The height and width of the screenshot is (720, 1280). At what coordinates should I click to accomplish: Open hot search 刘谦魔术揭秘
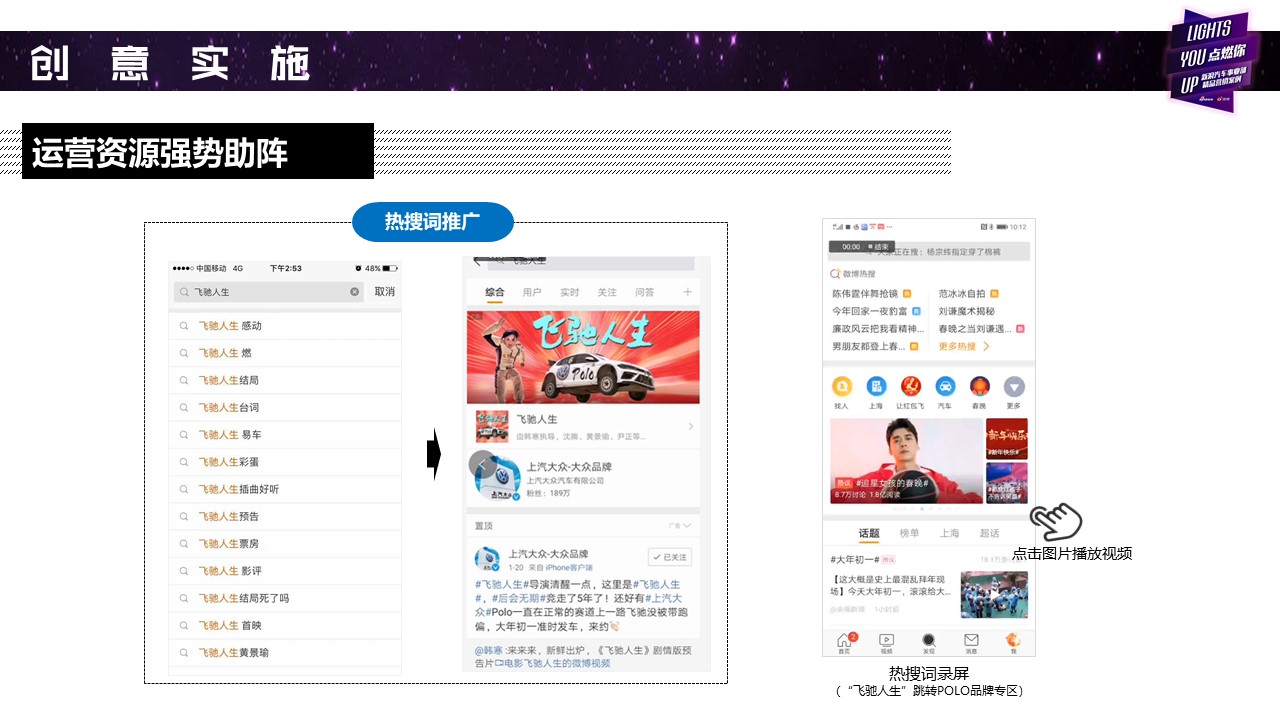coord(967,311)
